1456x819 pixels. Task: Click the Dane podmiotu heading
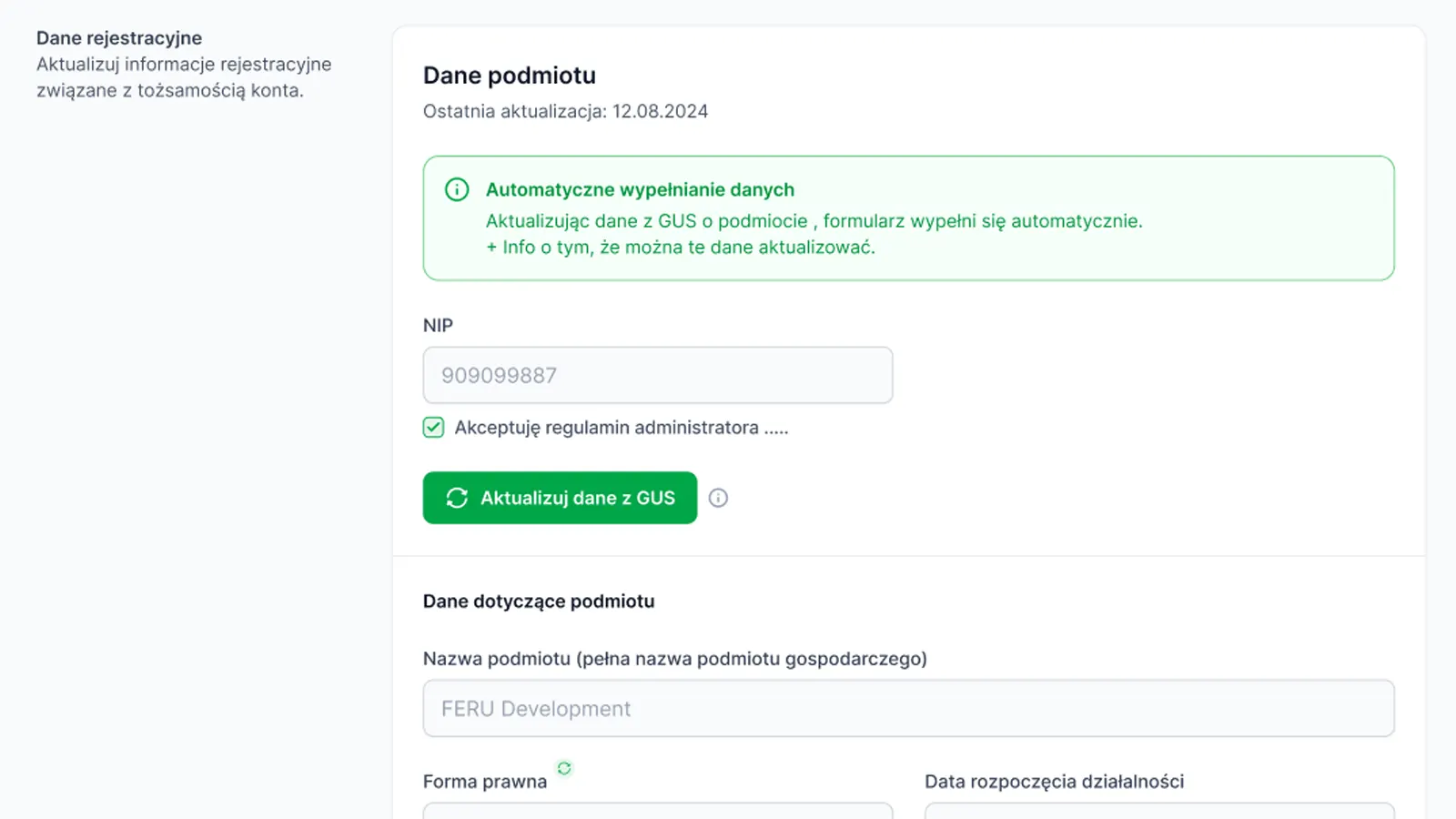coord(508,76)
